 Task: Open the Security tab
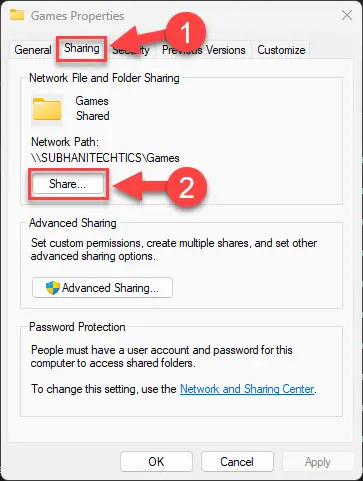132,50
